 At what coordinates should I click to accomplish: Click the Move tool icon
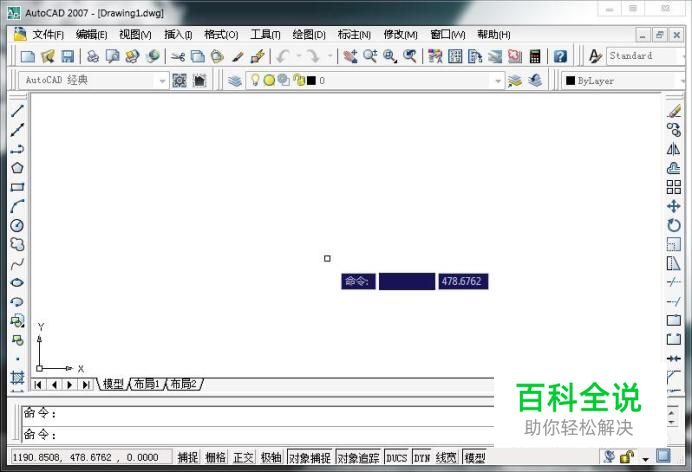click(673, 206)
